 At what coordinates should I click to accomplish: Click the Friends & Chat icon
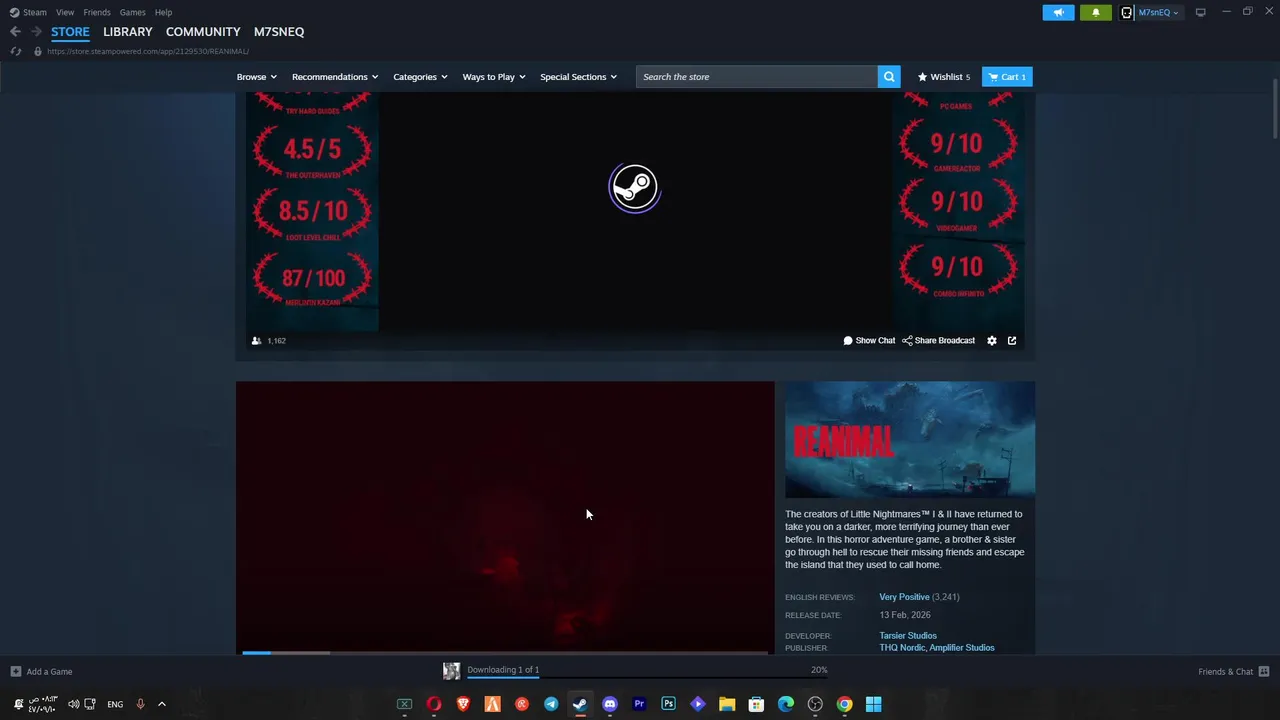tap(1264, 671)
